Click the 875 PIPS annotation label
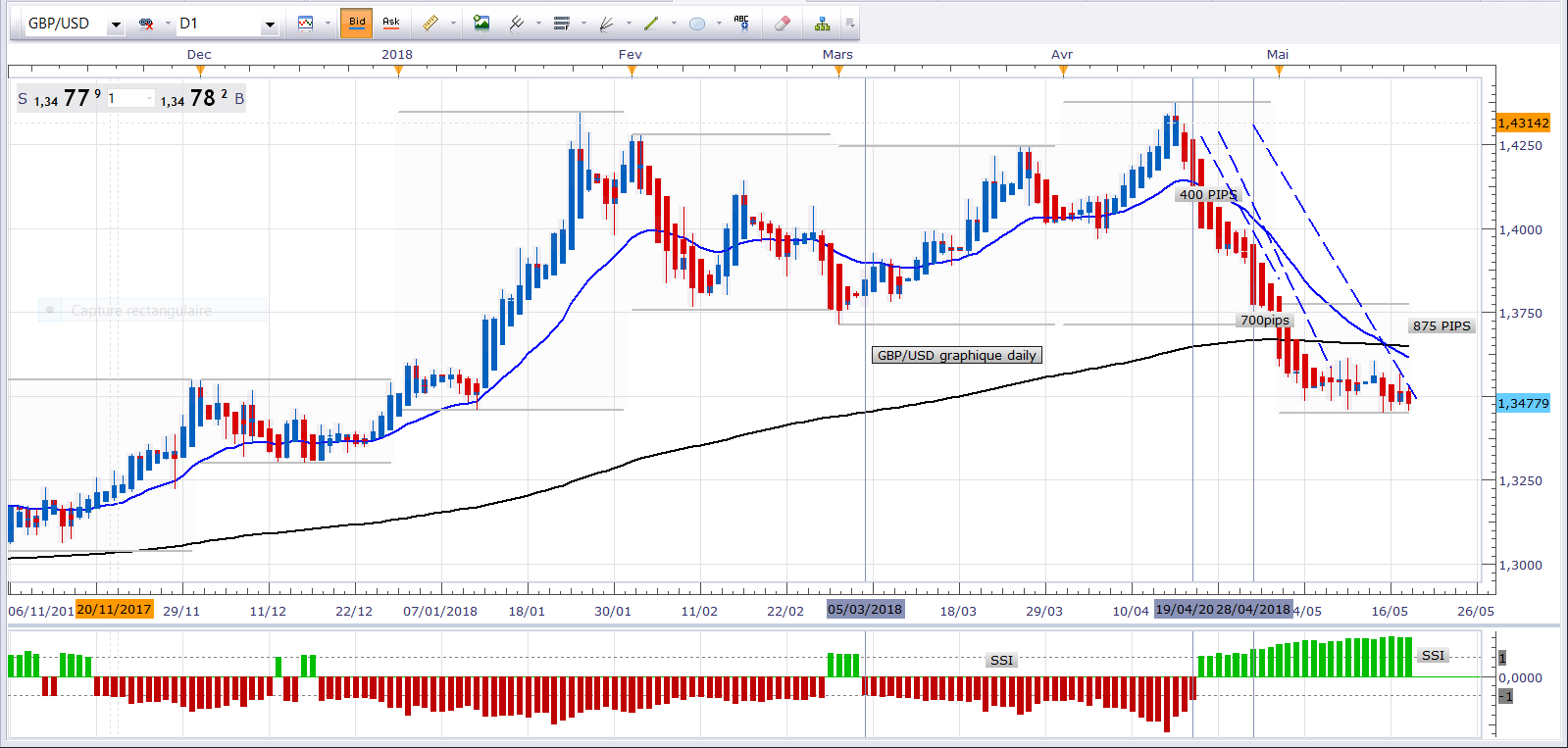The image size is (1568, 748). point(1442,325)
